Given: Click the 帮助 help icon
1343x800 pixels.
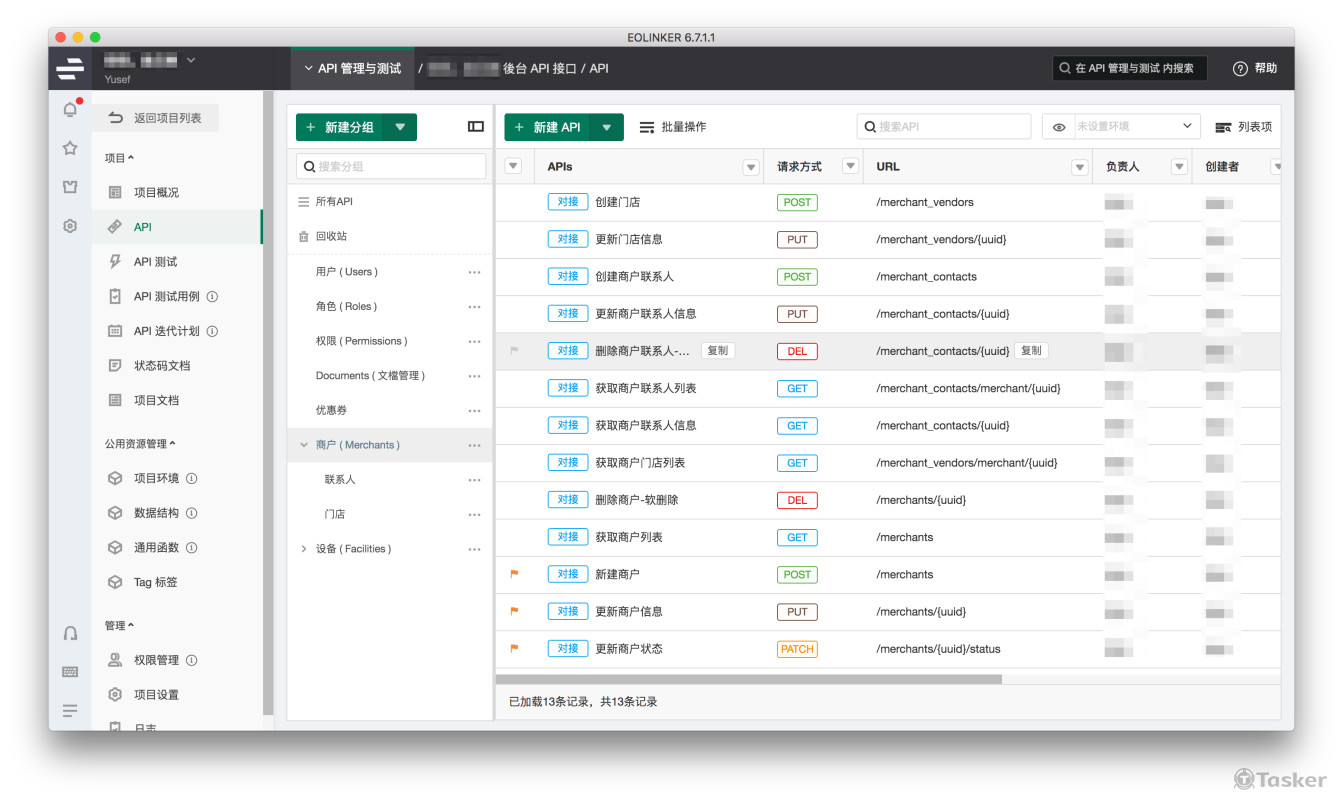Looking at the screenshot, I should coord(1240,68).
